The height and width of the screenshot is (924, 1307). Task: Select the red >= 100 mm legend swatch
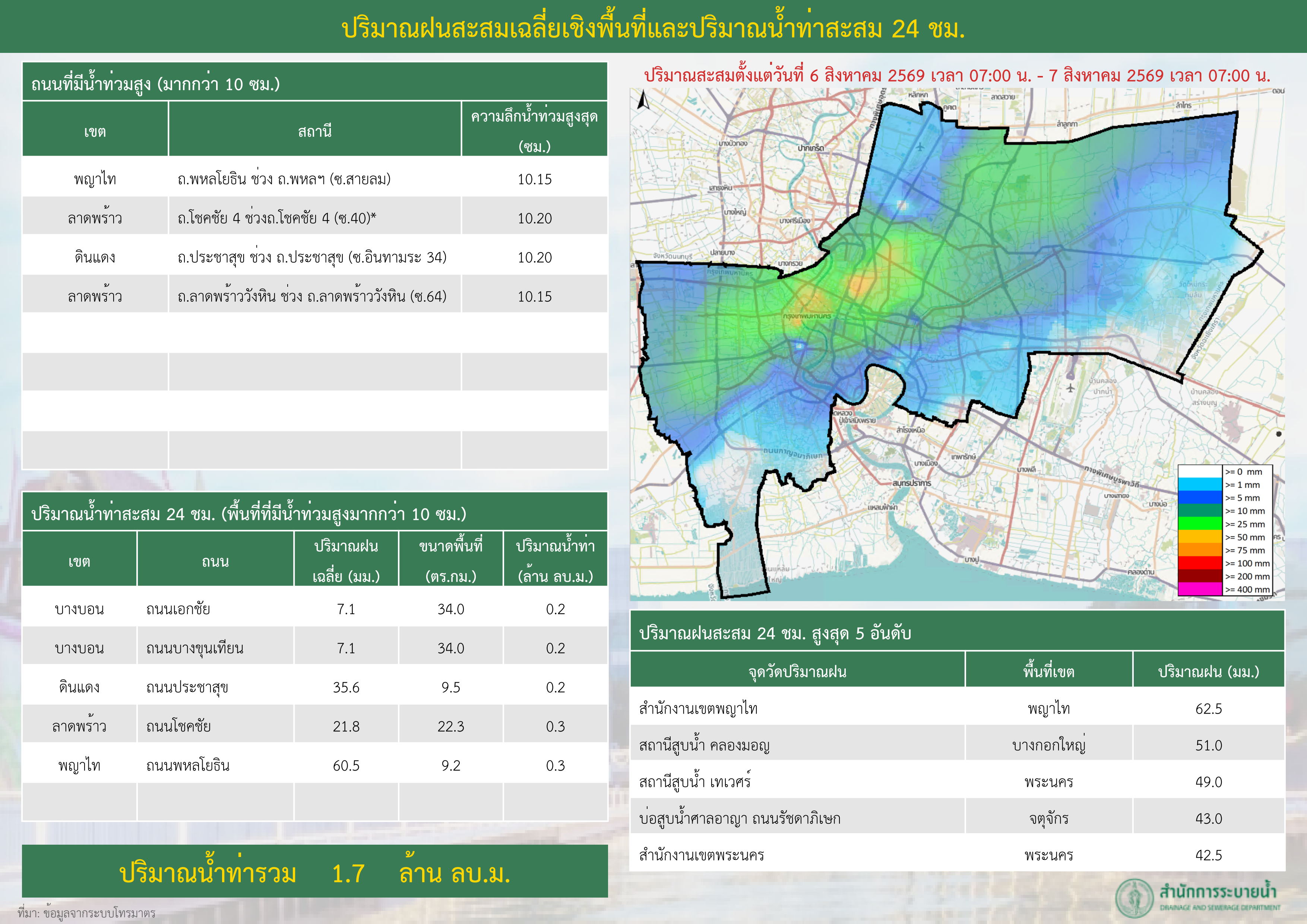pyautogui.click(x=1200, y=563)
